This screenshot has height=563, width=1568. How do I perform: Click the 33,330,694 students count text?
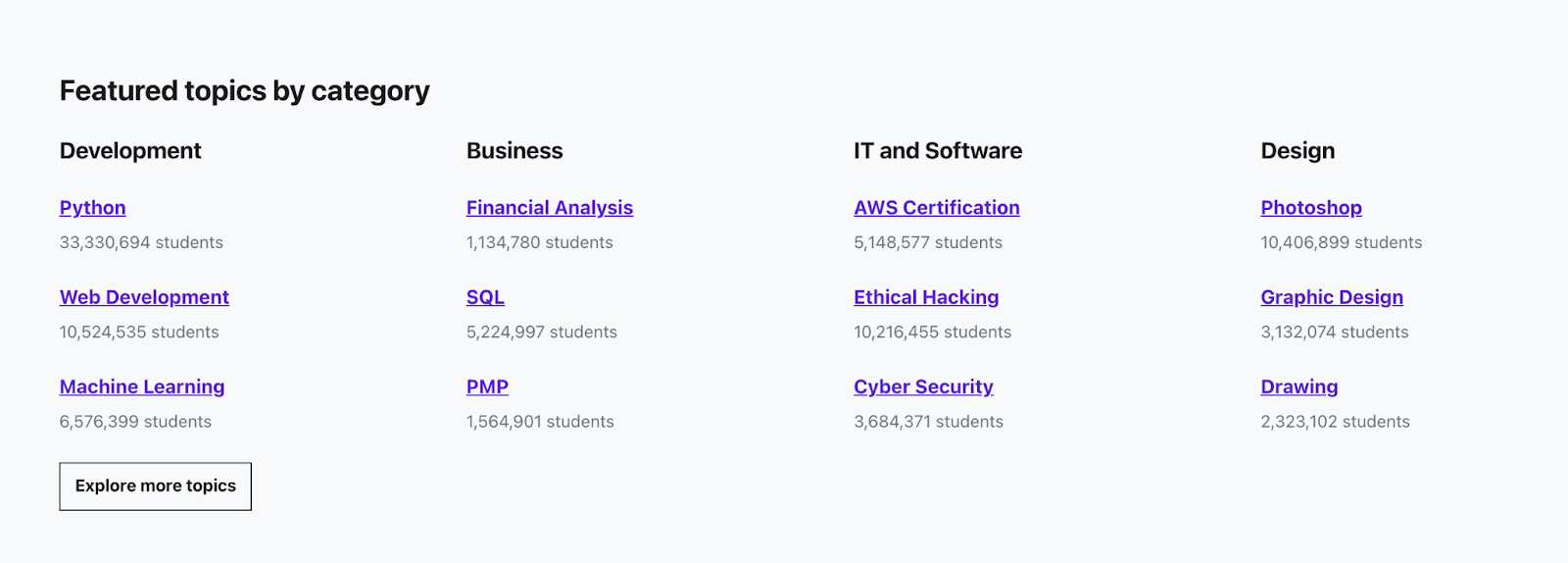(x=141, y=242)
